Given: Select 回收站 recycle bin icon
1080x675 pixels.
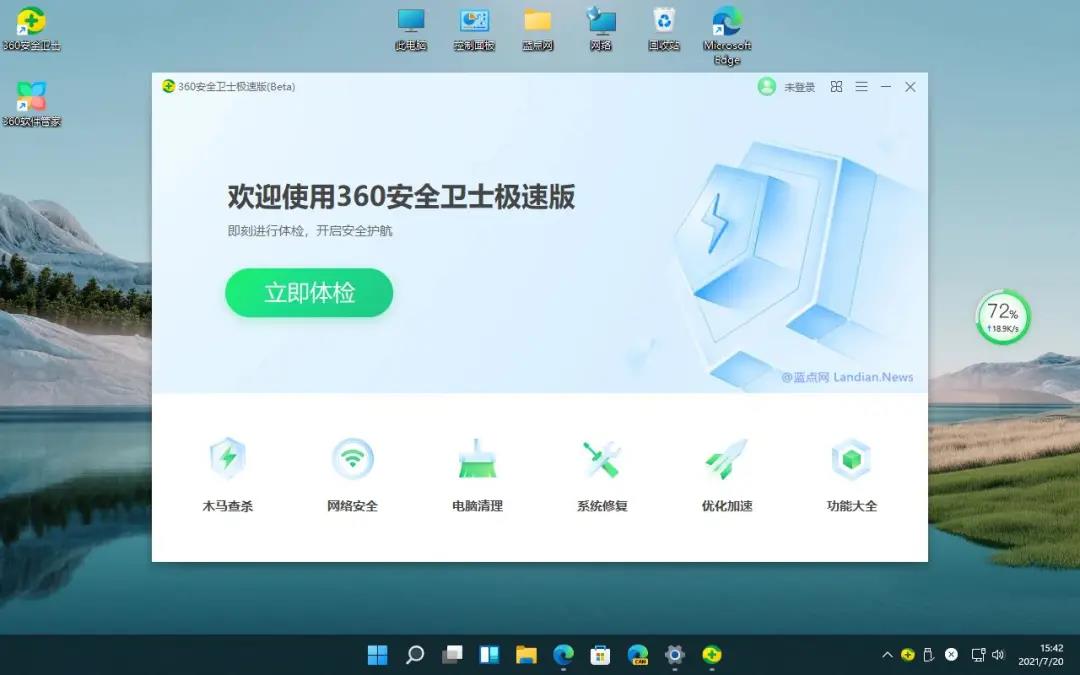Looking at the screenshot, I should tap(664, 30).
